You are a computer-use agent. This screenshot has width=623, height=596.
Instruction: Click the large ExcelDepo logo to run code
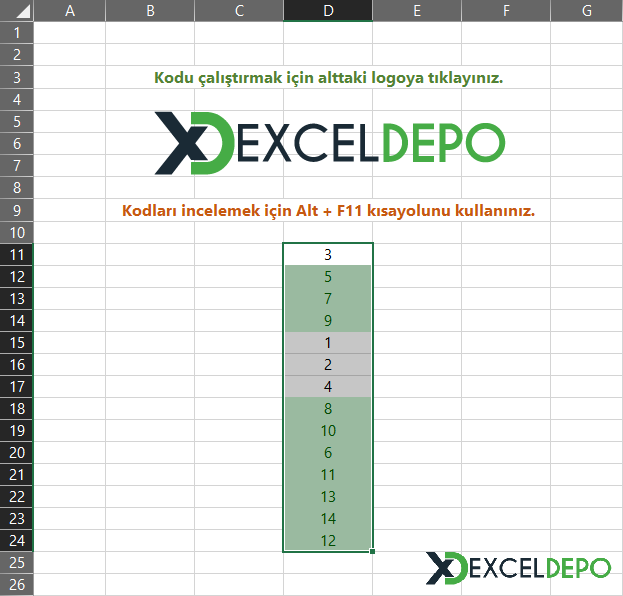[330, 143]
